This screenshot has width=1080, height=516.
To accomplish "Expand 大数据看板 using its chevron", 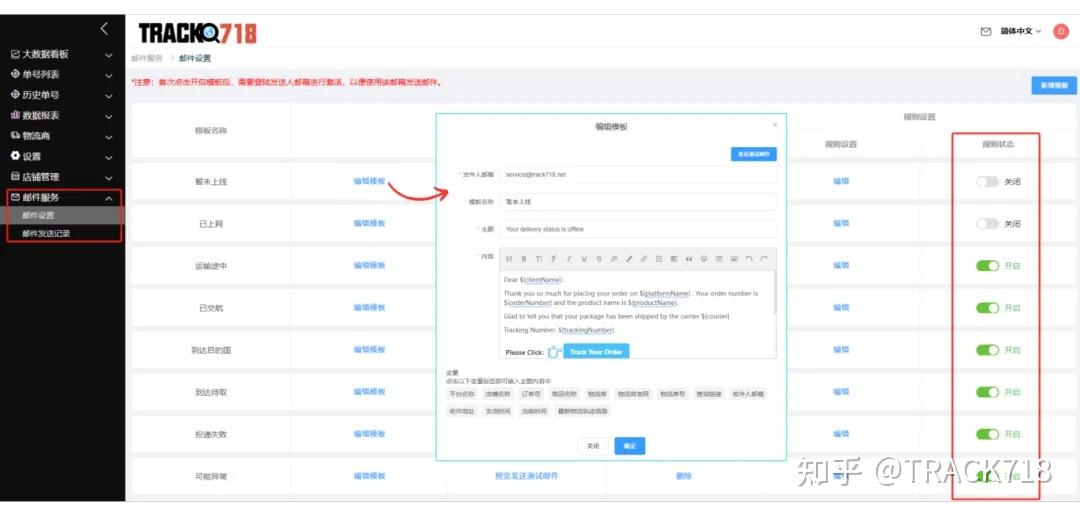I will click(109, 55).
